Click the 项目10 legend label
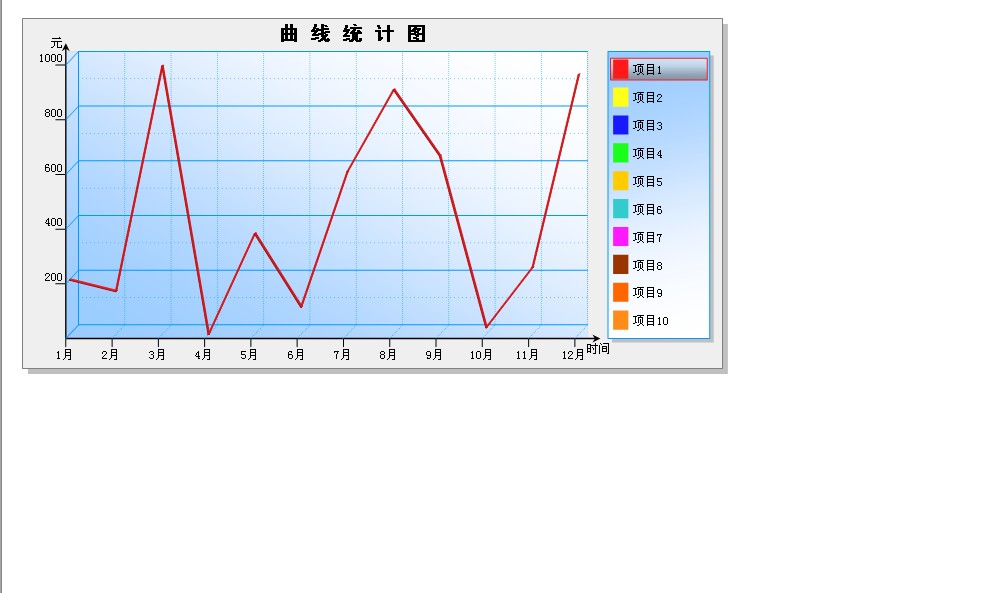This screenshot has width=996, height=593. click(x=650, y=320)
